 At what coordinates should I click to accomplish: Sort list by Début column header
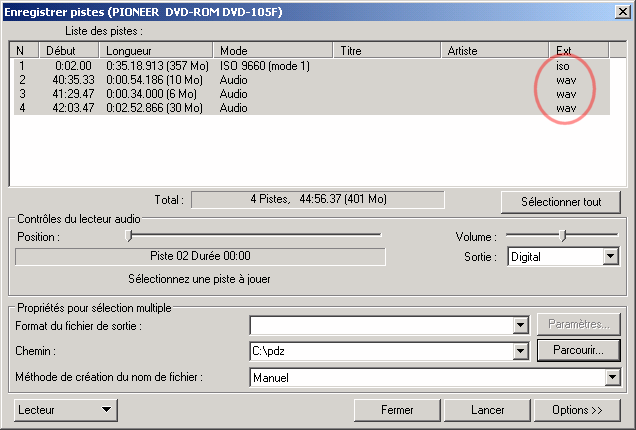pyautogui.click(x=69, y=50)
